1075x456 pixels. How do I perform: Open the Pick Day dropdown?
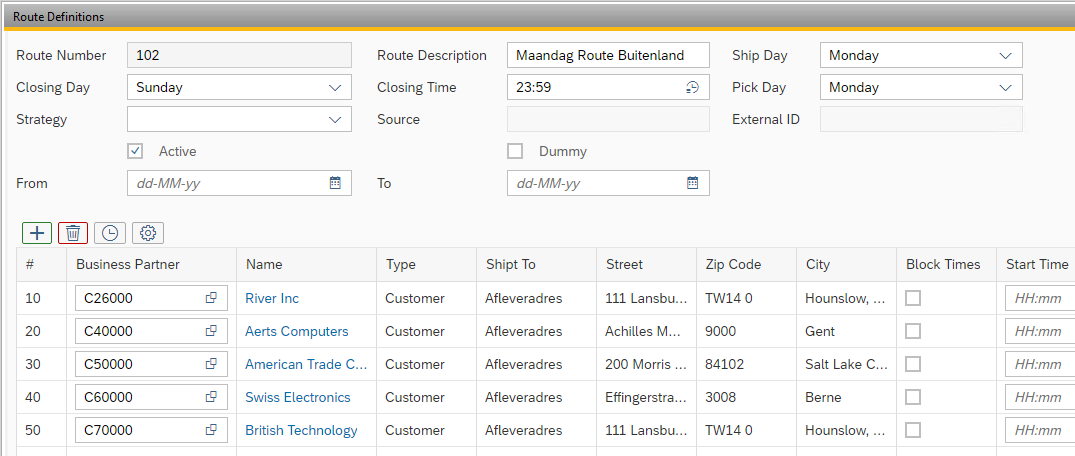coord(1005,87)
